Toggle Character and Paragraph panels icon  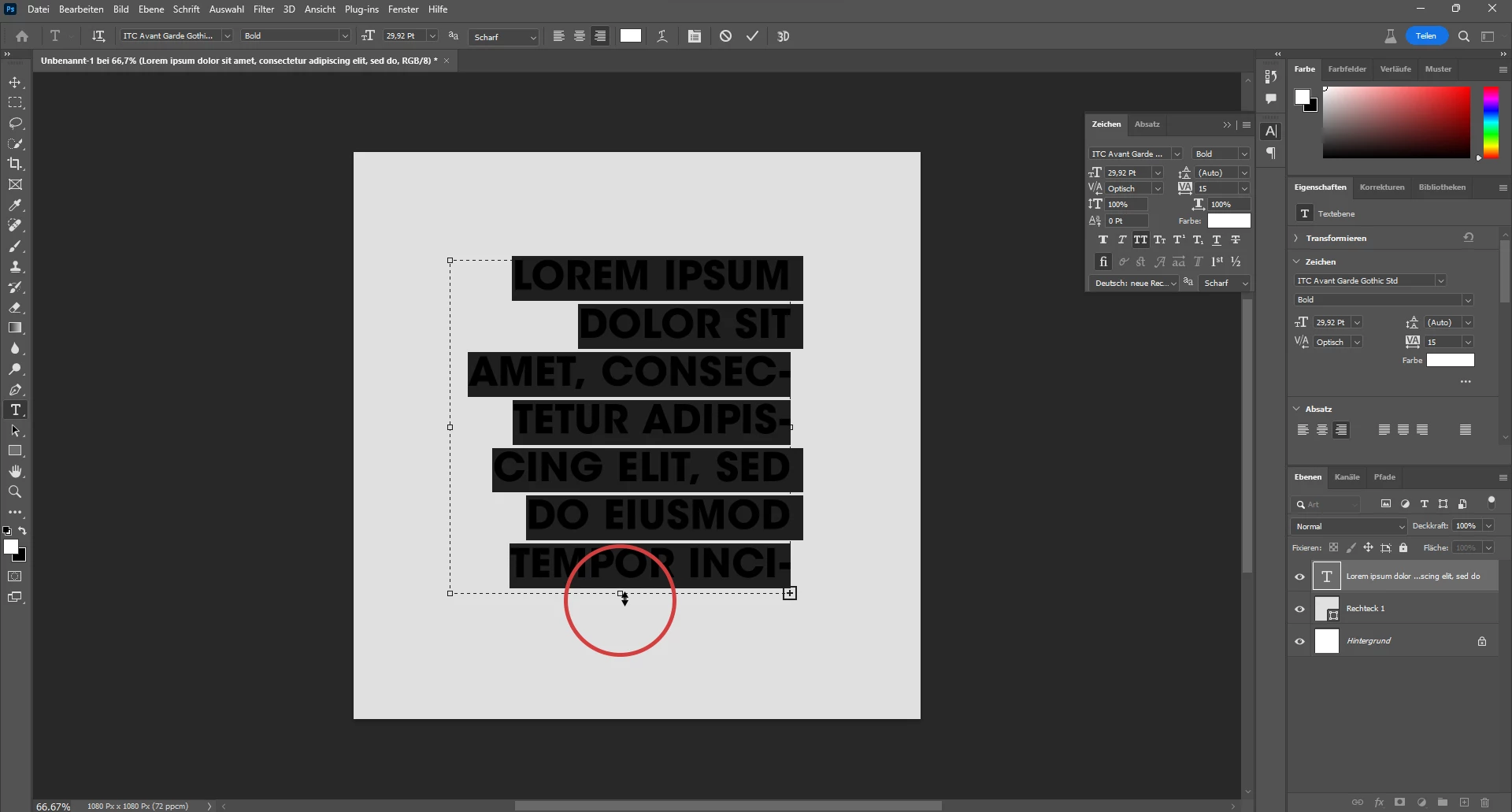[x=694, y=36]
